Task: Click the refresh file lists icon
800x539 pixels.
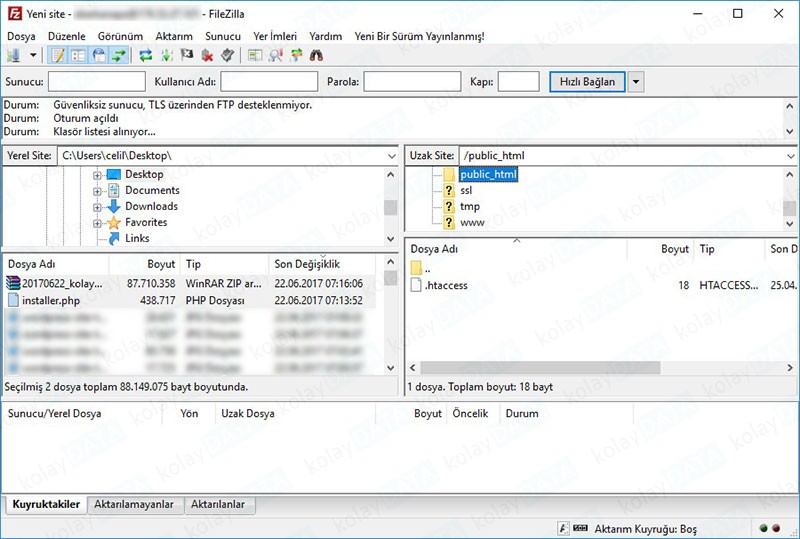Action: (146, 55)
